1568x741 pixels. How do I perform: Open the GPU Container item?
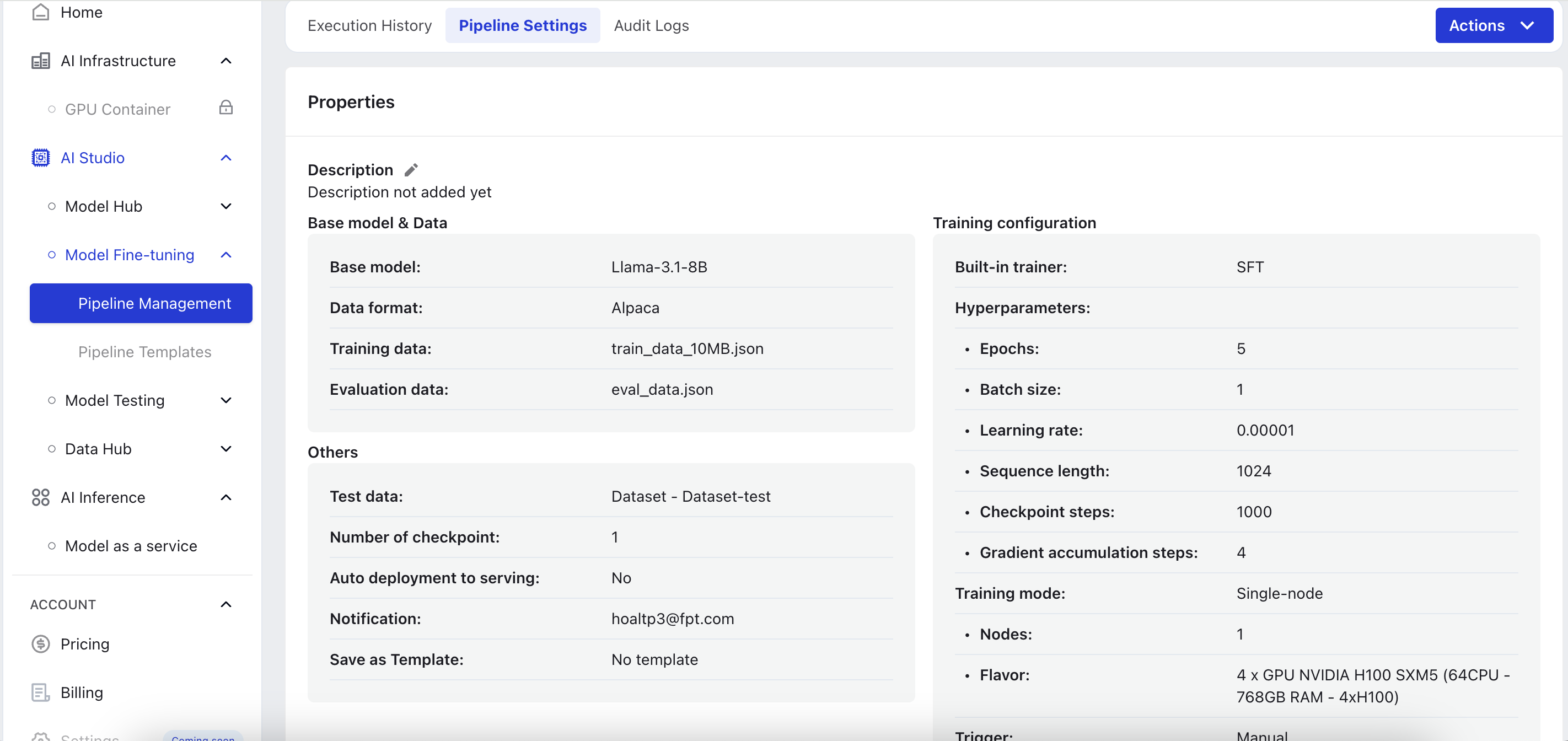click(117, 109)
